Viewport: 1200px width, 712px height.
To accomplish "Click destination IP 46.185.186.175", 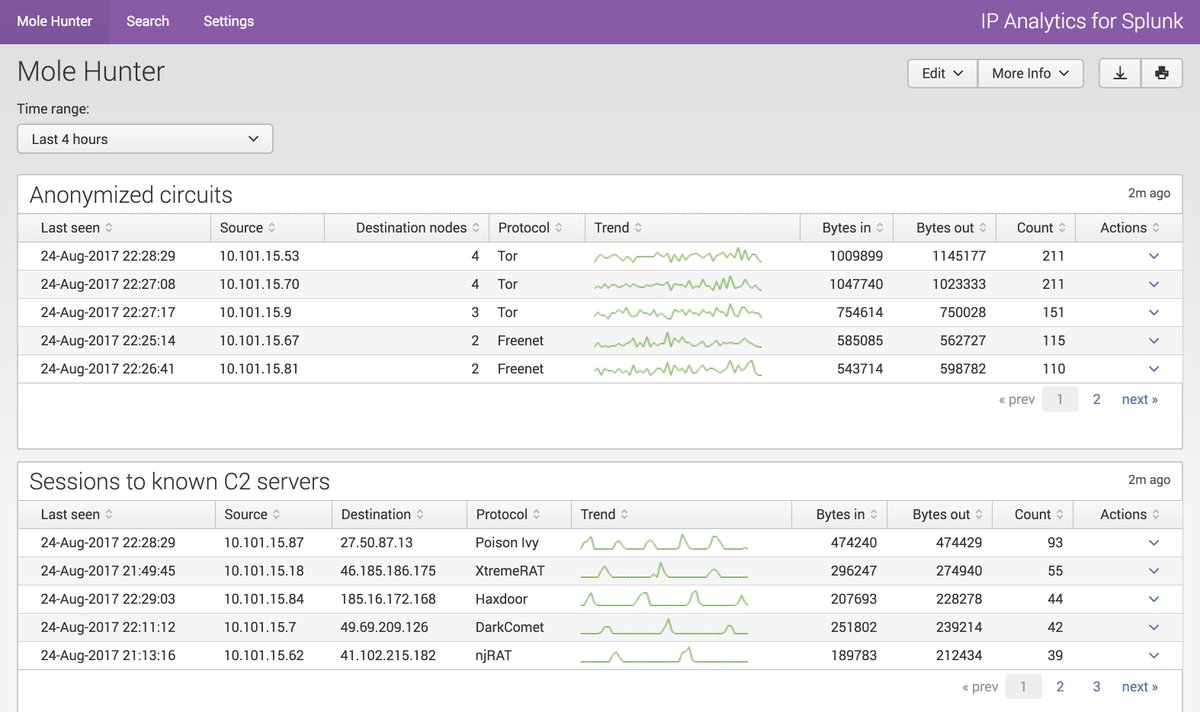I will [388, 571].
